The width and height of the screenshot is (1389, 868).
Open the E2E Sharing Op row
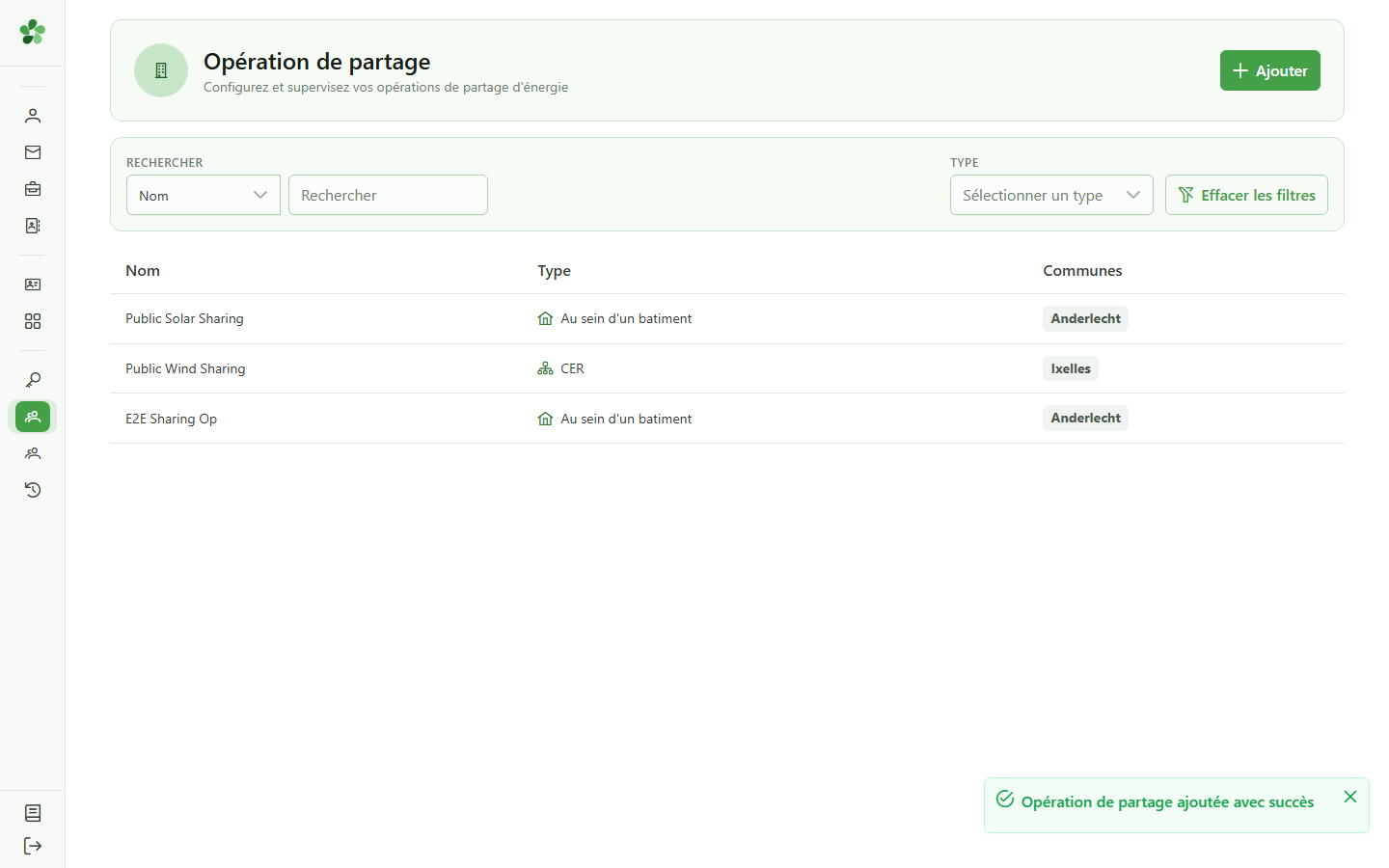(727, 419)
